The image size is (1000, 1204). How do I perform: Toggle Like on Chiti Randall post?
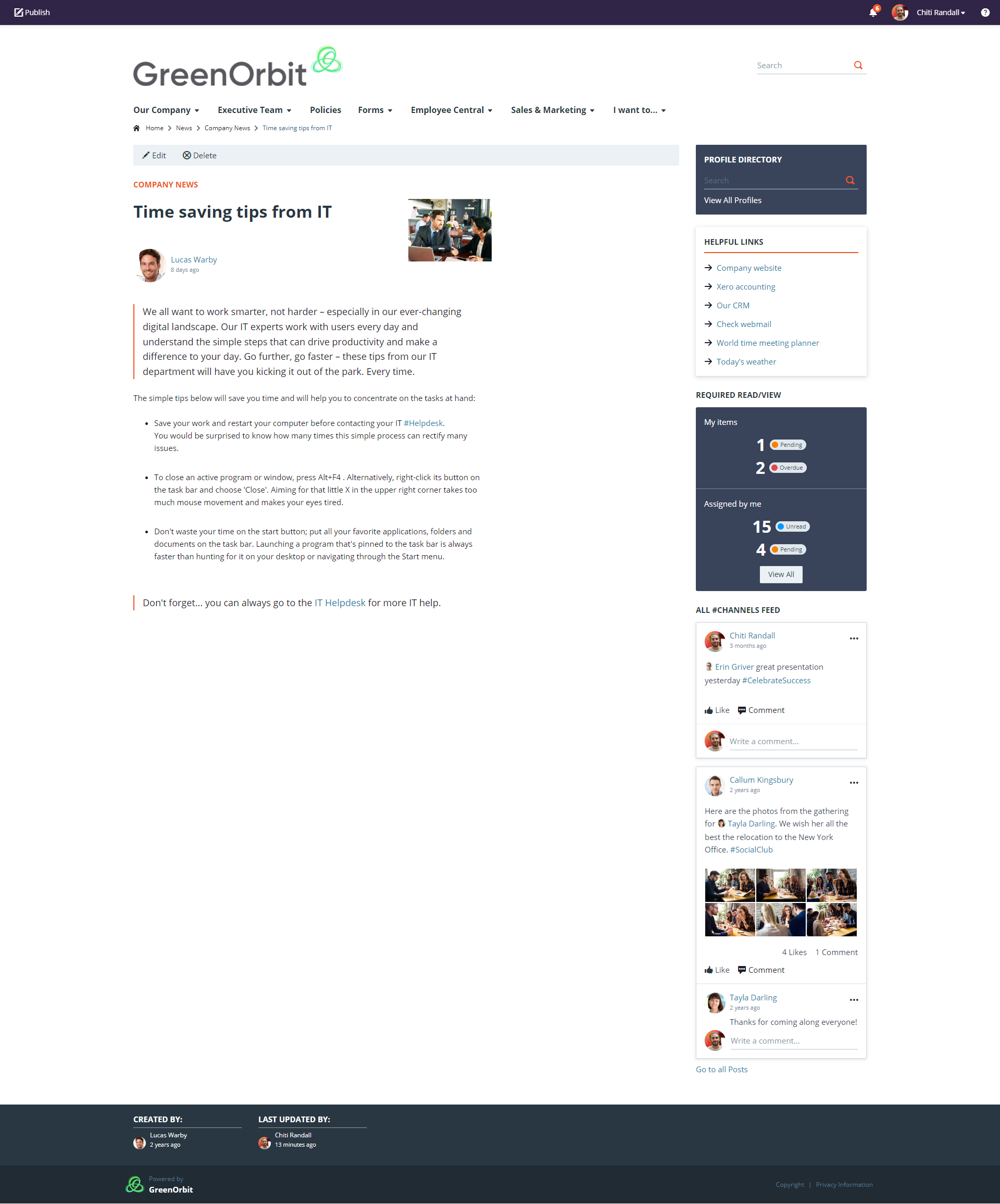pyautogui.click(x=717, y=710)
